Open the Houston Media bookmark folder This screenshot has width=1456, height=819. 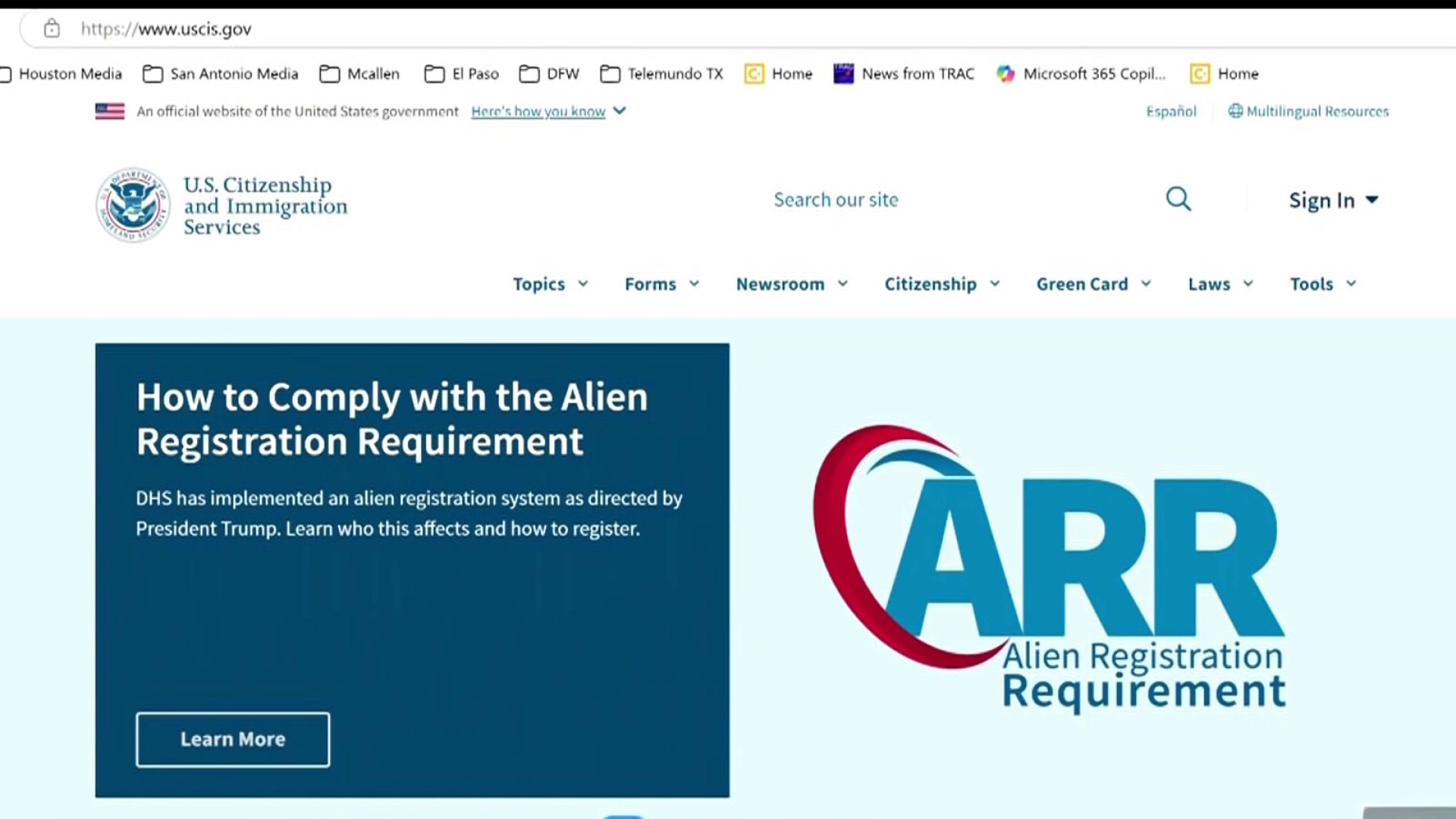[x=61, y=74]
